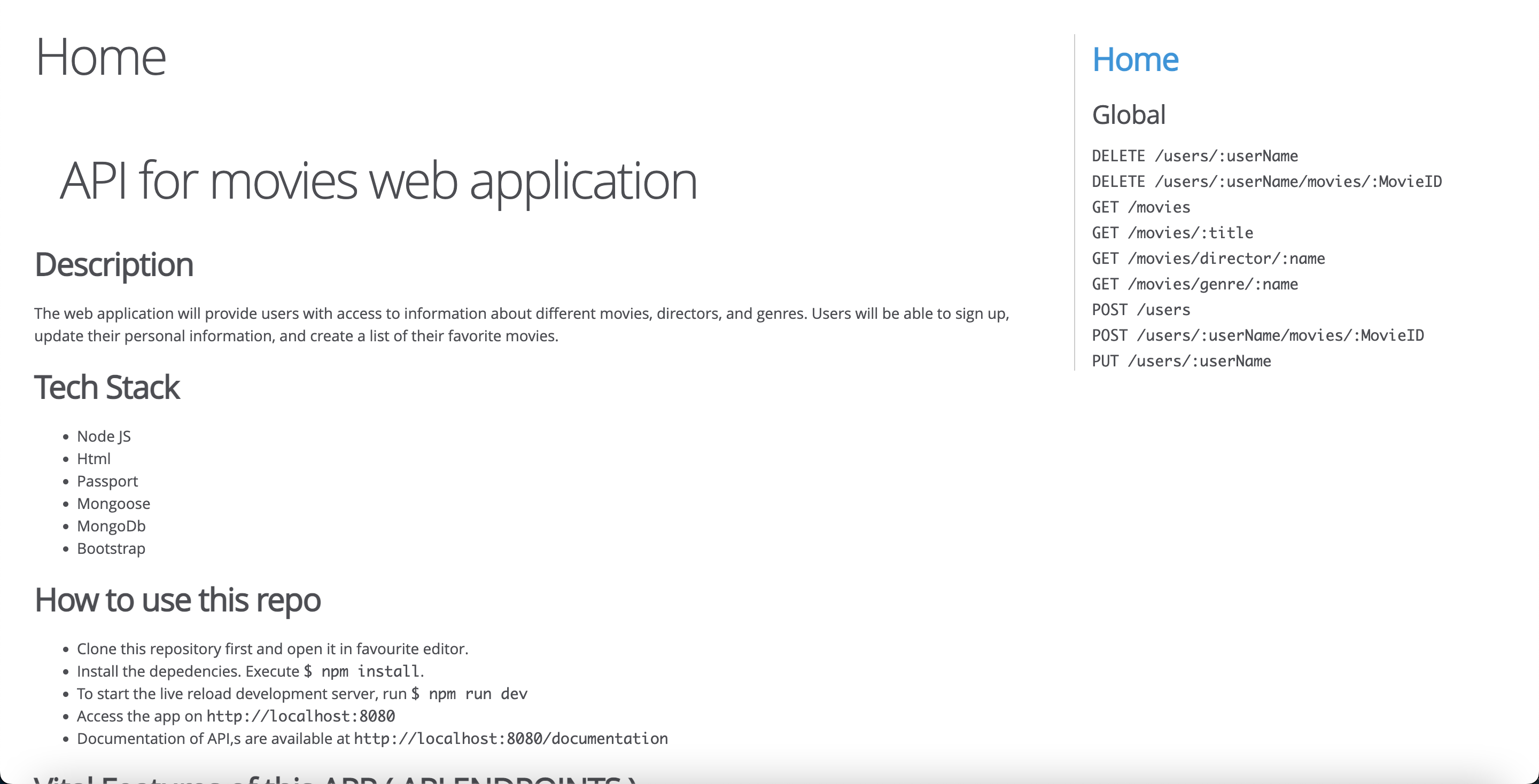This screenshot has width=1539, height=784.
Task: Open POST /users/:userName/movies/:MovieID link
Action: click(x=1257, y=336)
